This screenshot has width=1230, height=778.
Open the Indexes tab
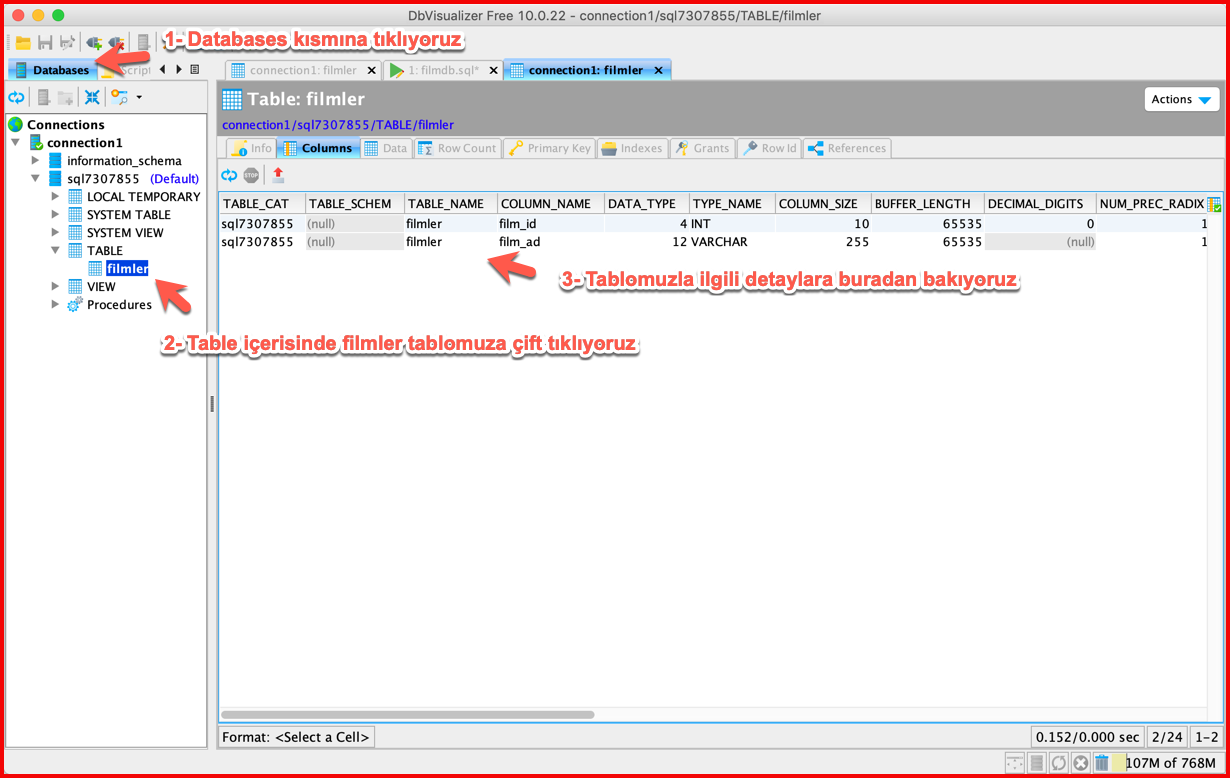(632, 148)
